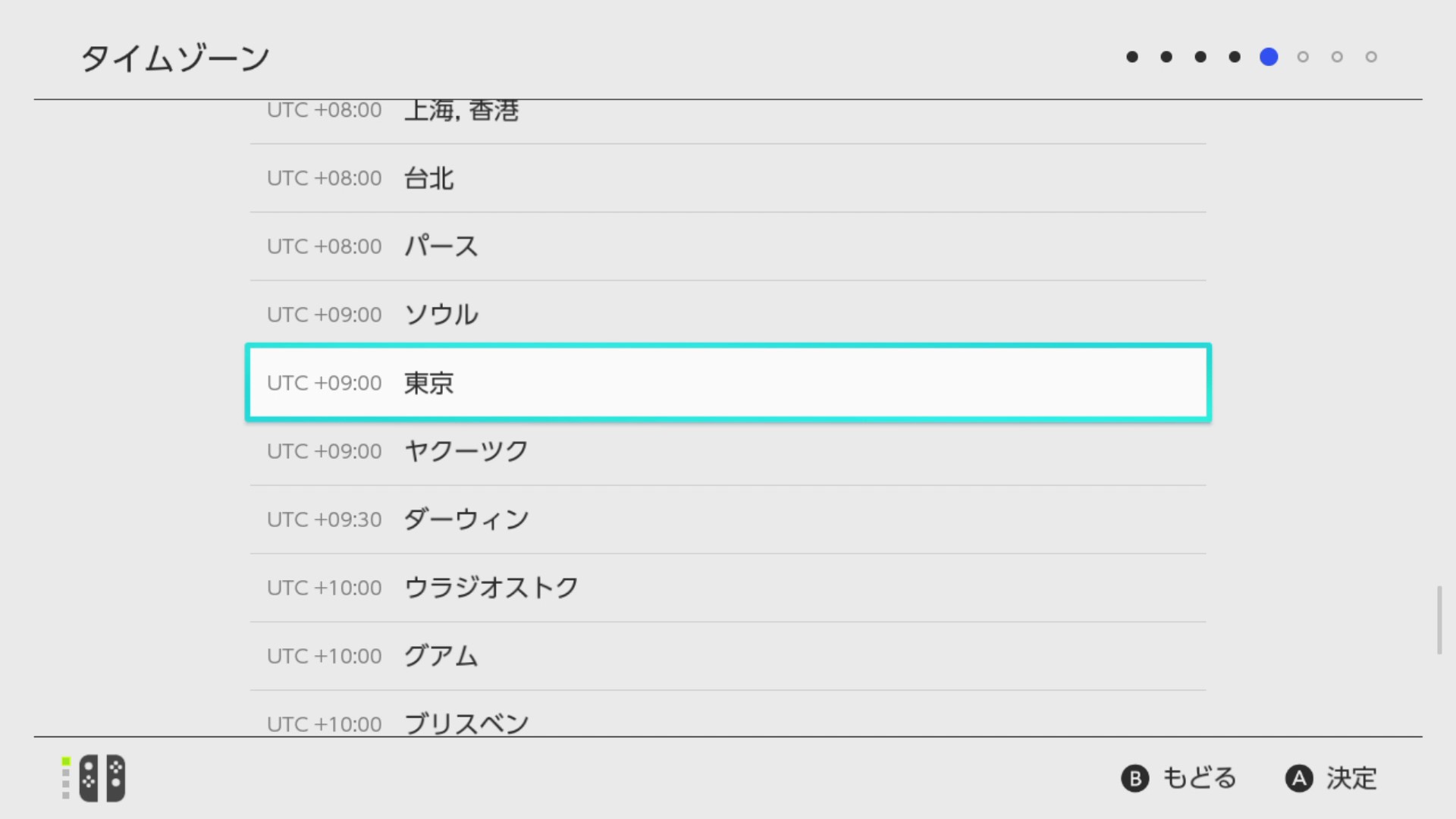
Task: Pick グアム UTC +10:00
Action: coord(728,656)
